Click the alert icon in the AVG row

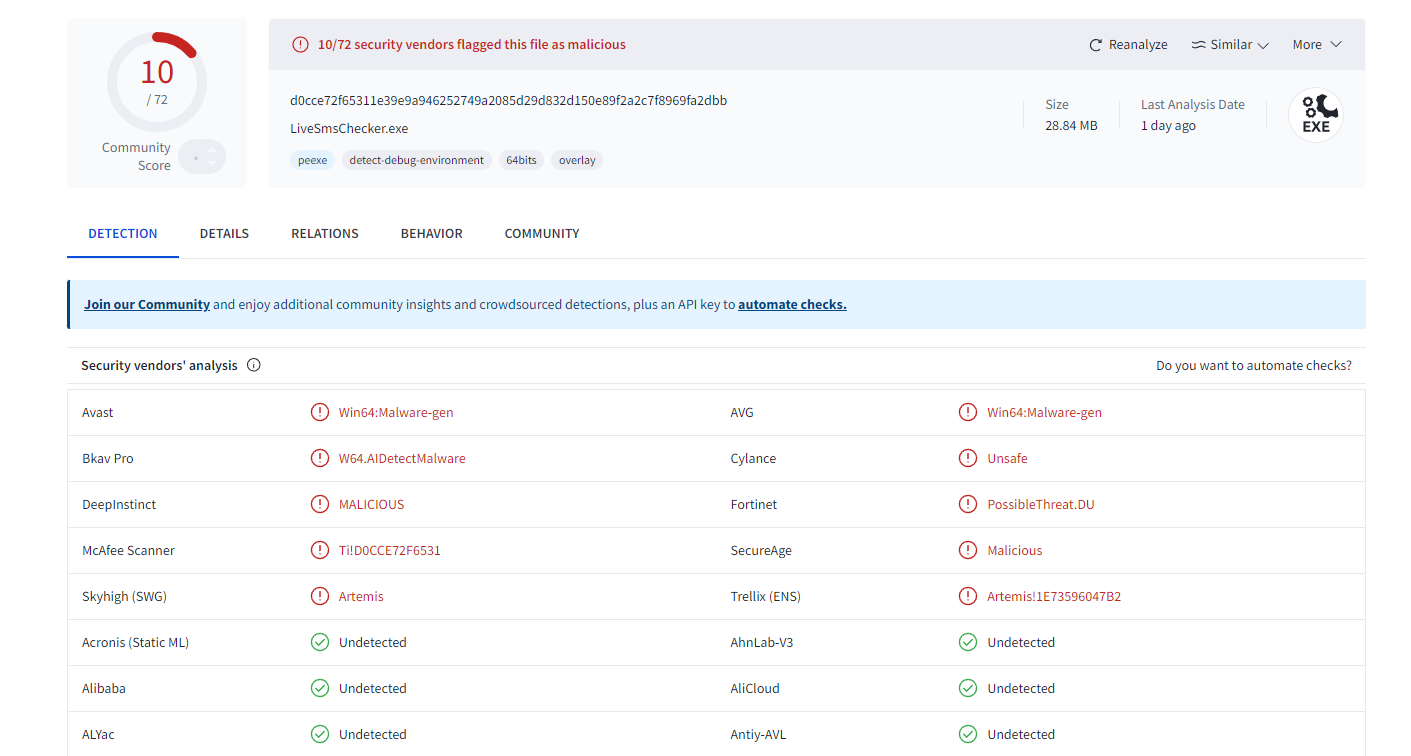coord(967,412)
